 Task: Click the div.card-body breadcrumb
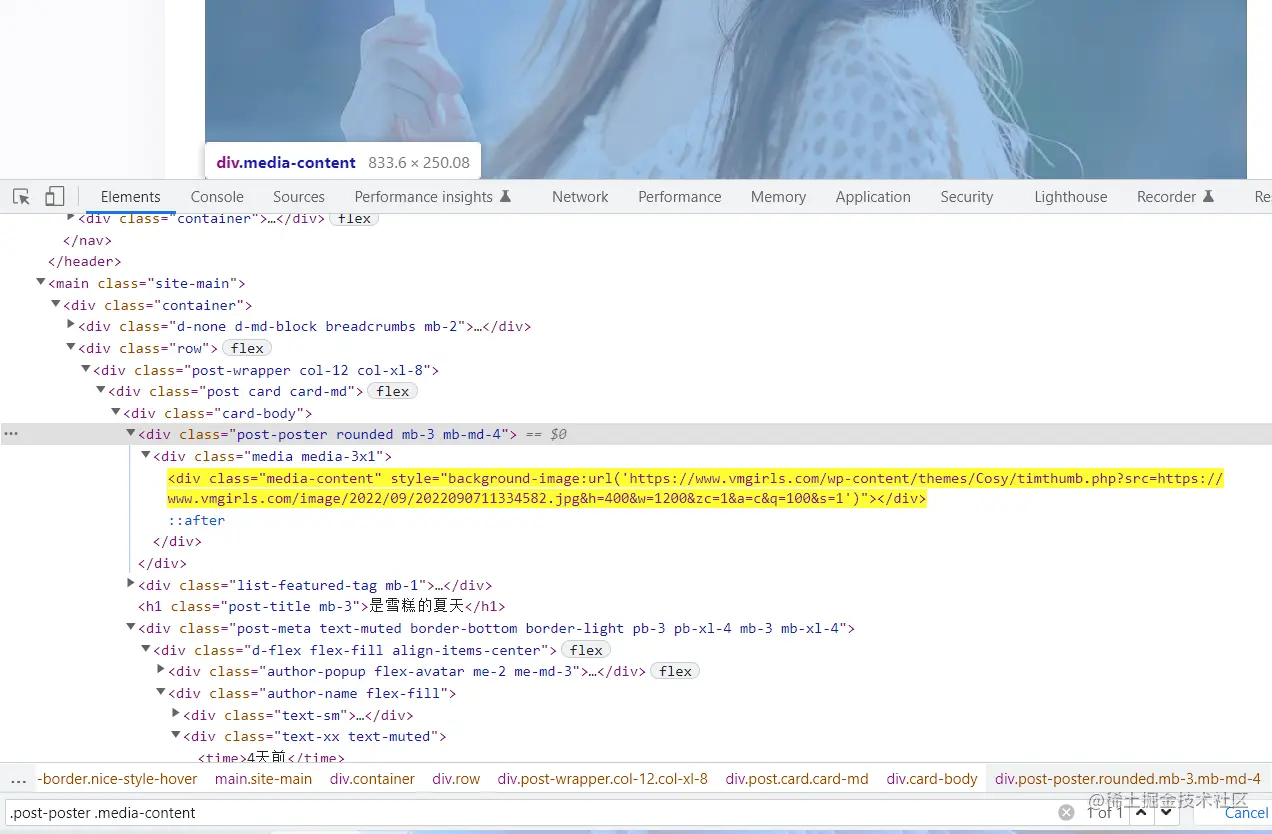click(x=932, y=779)
